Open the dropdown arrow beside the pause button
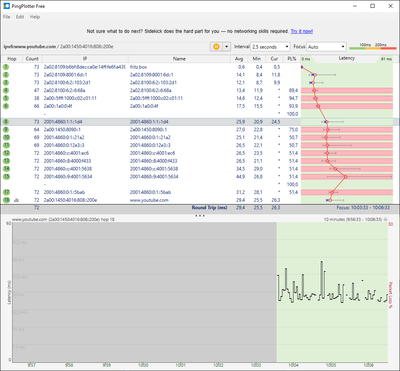This screenshot has height=371, width=400. tap(226, 47)
